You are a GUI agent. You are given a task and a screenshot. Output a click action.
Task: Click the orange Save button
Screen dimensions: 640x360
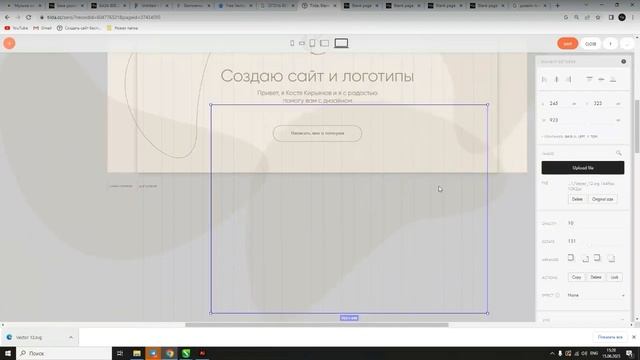coord(567,44)
